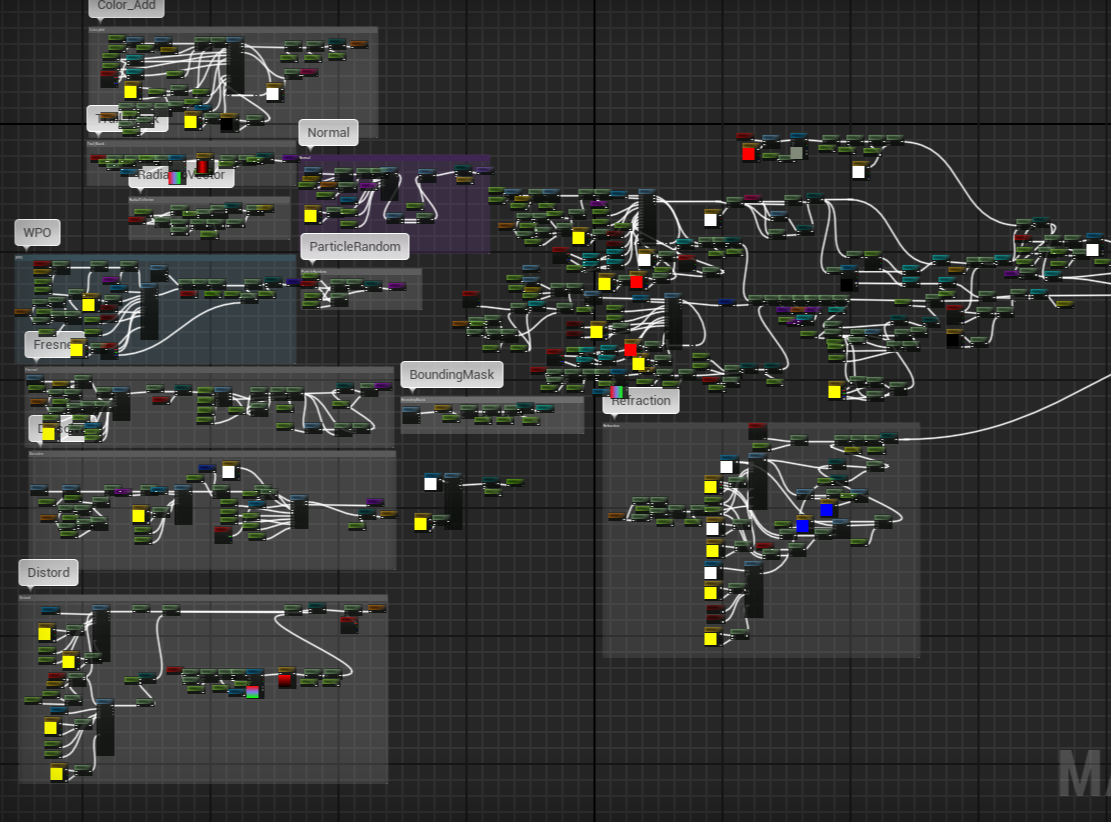The width and height of the screenshot is (1111, 822).
Task: Click the ParticleRandom comment bubble
Action: 354,247
